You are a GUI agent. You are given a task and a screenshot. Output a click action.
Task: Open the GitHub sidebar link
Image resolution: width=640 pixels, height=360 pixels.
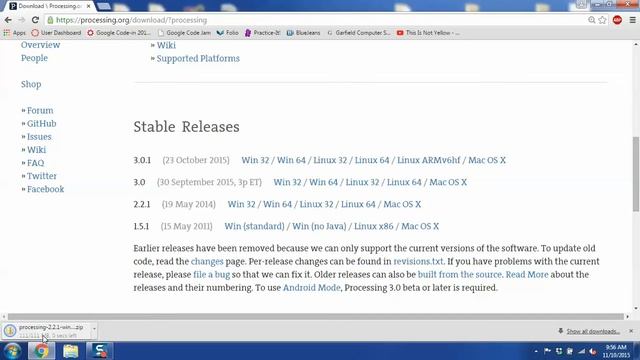42,123
